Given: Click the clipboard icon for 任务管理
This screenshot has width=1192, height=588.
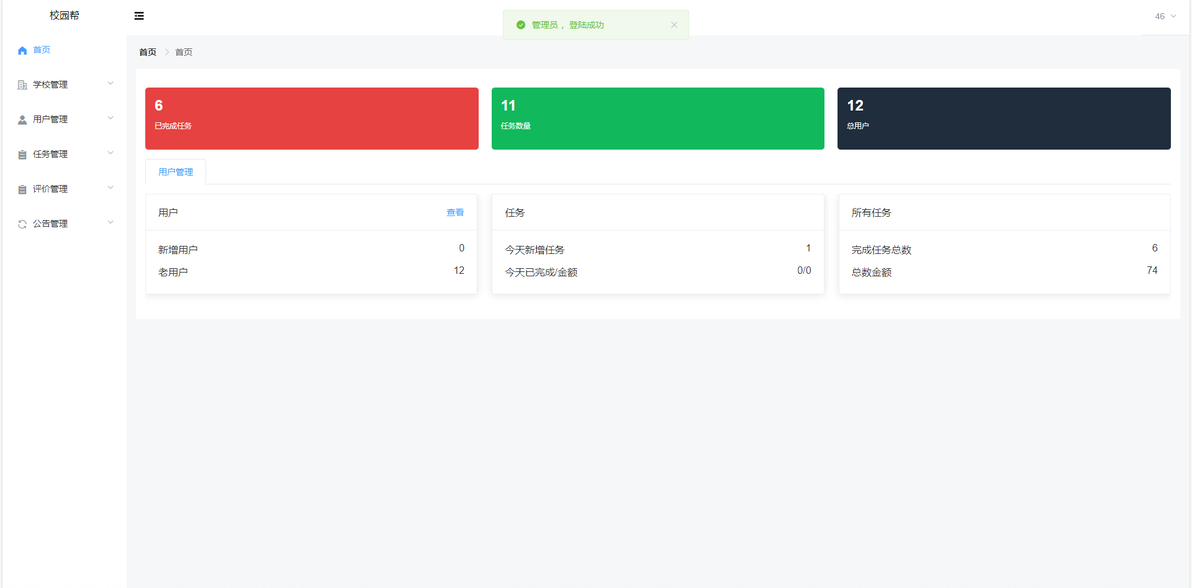Looking at the screenshot, I should (x=22, y=154).
